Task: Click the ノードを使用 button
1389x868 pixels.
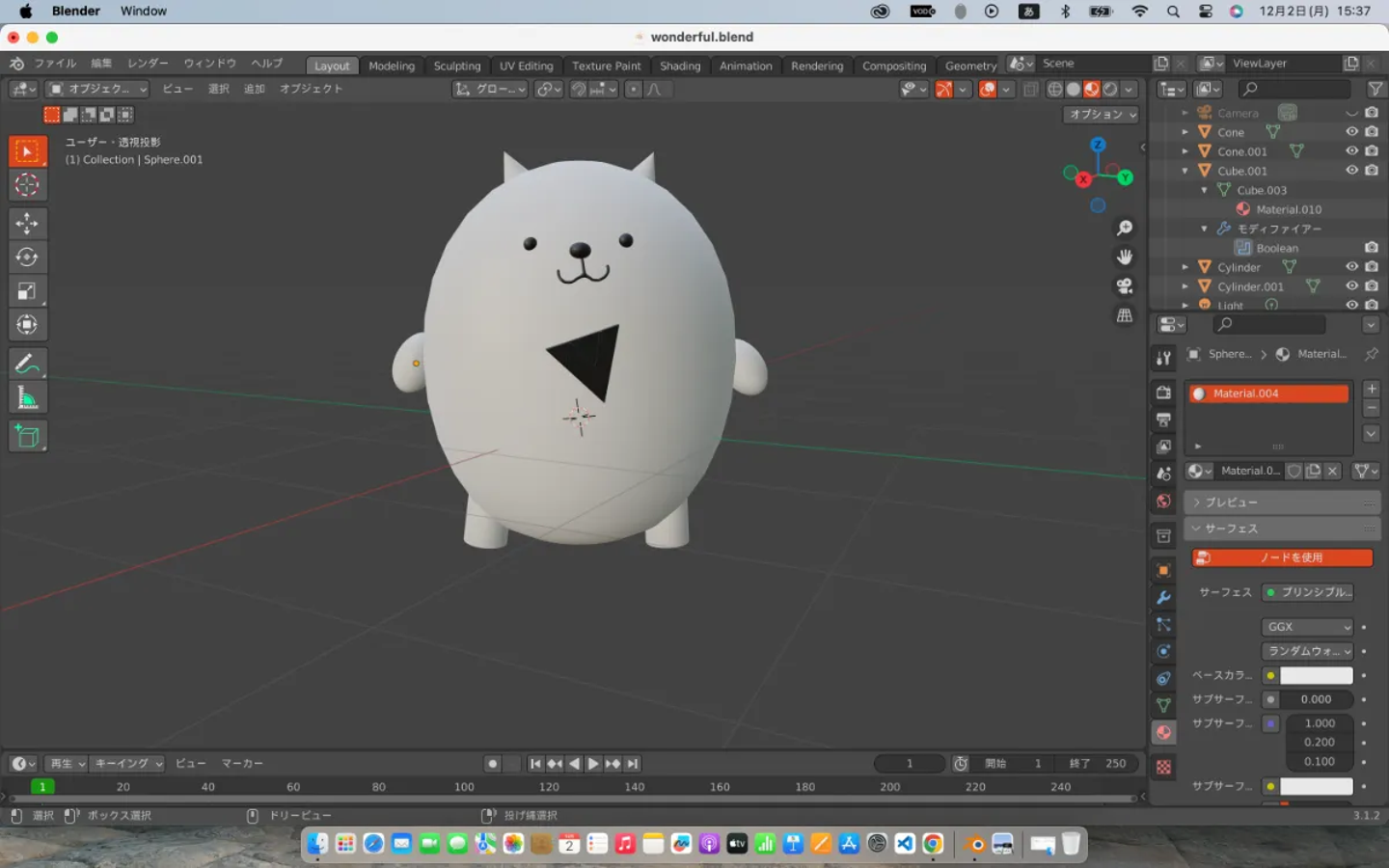Action: pos(1282,557)
